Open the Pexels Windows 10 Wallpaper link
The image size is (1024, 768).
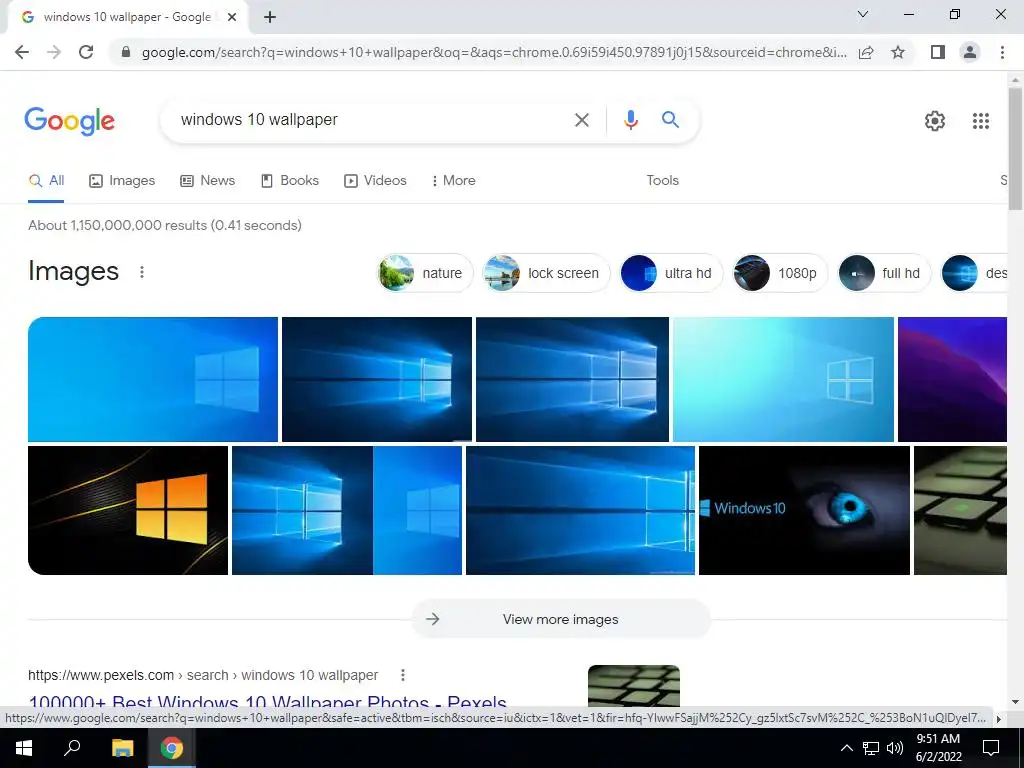coord(267,703)
